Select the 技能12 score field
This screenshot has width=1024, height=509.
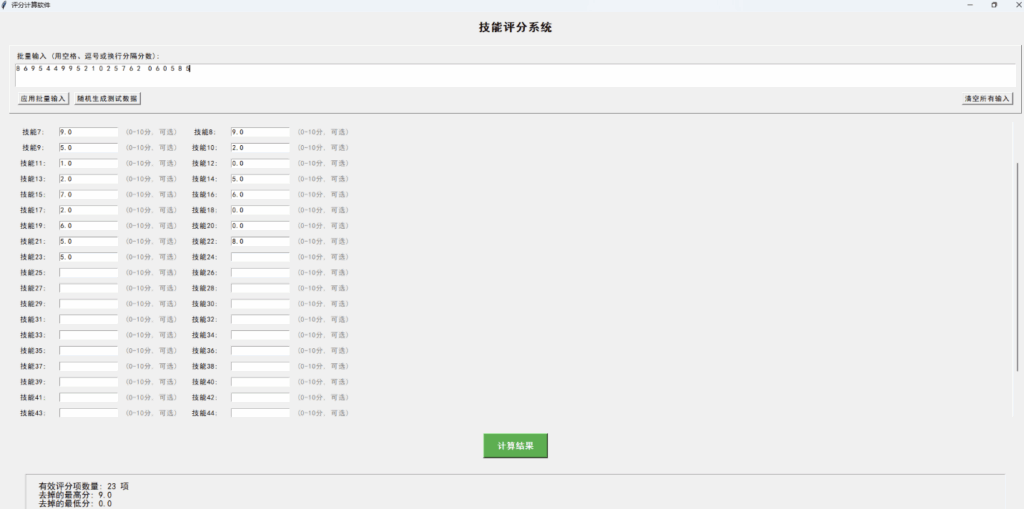pyautogui.click(x=260, y=163)
